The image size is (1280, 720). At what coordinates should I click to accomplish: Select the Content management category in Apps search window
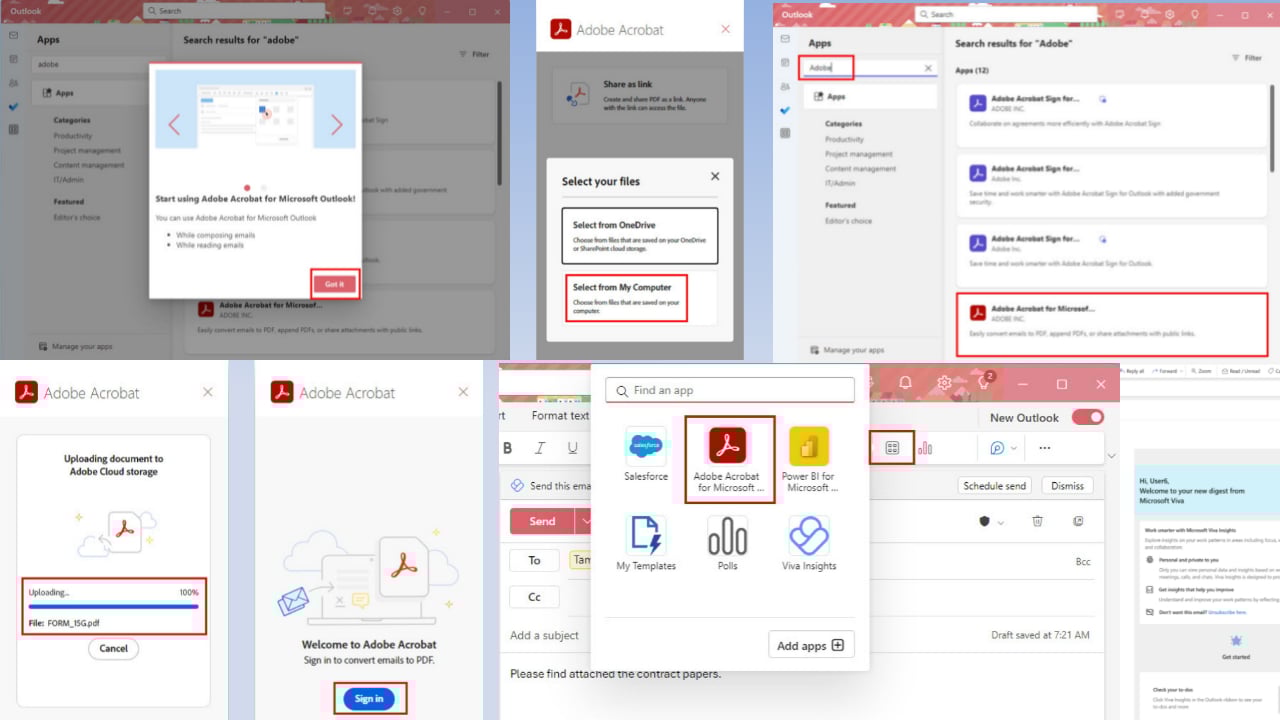click(x=861, y=169)
